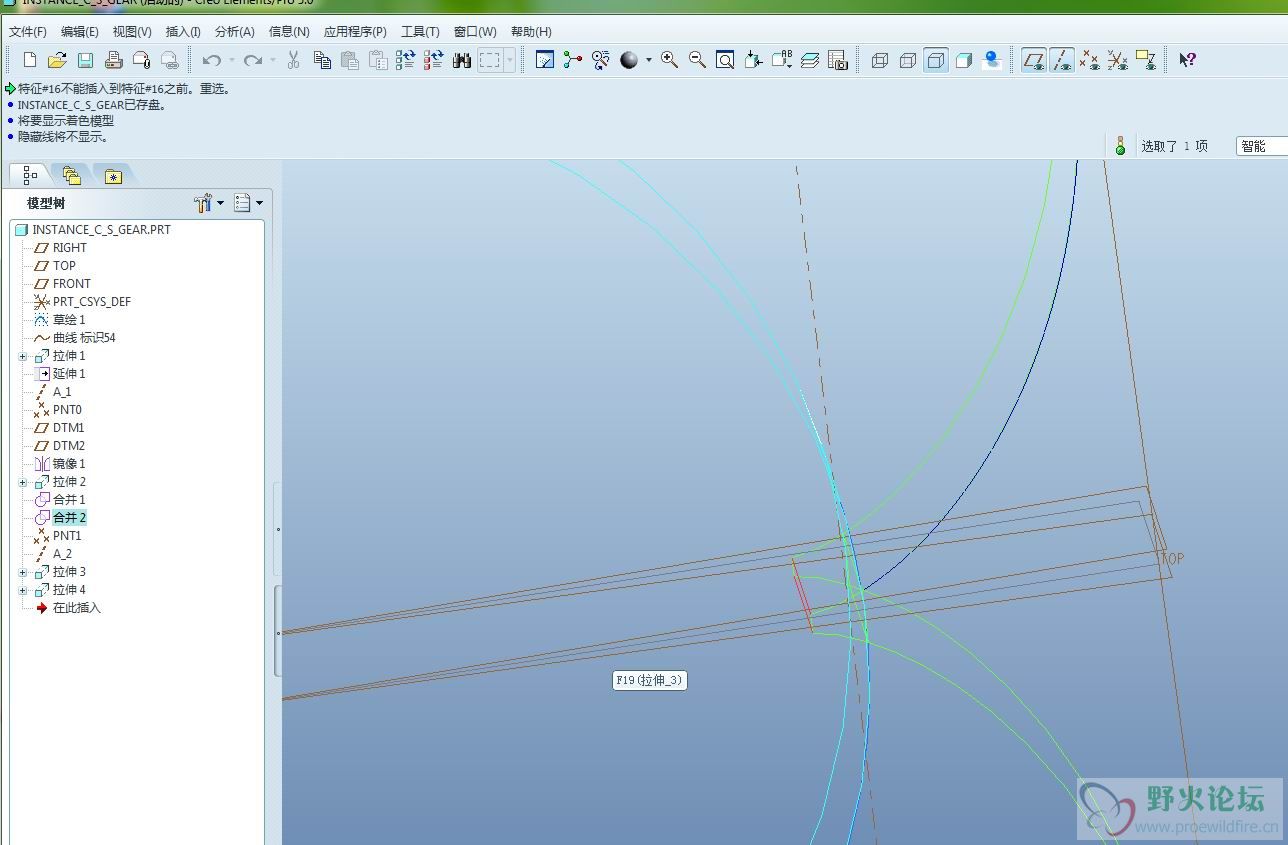The image size is (1288, 845).
Task: Switch to hidden line display style
Action: 908,60
